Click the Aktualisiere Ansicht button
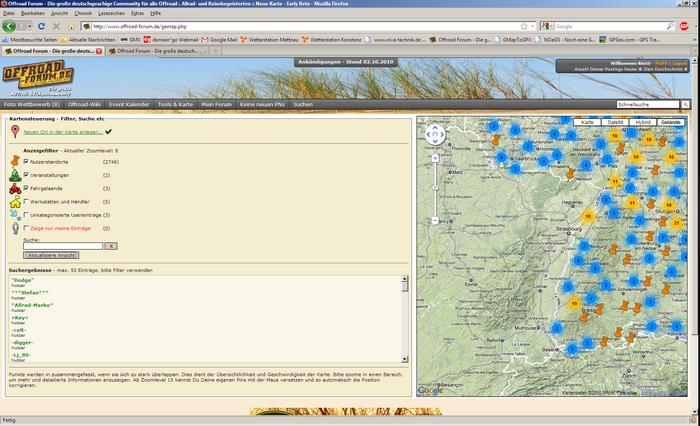Image resolution: width=700 pixels, height=426 pixels. click(x=51, y=255)
